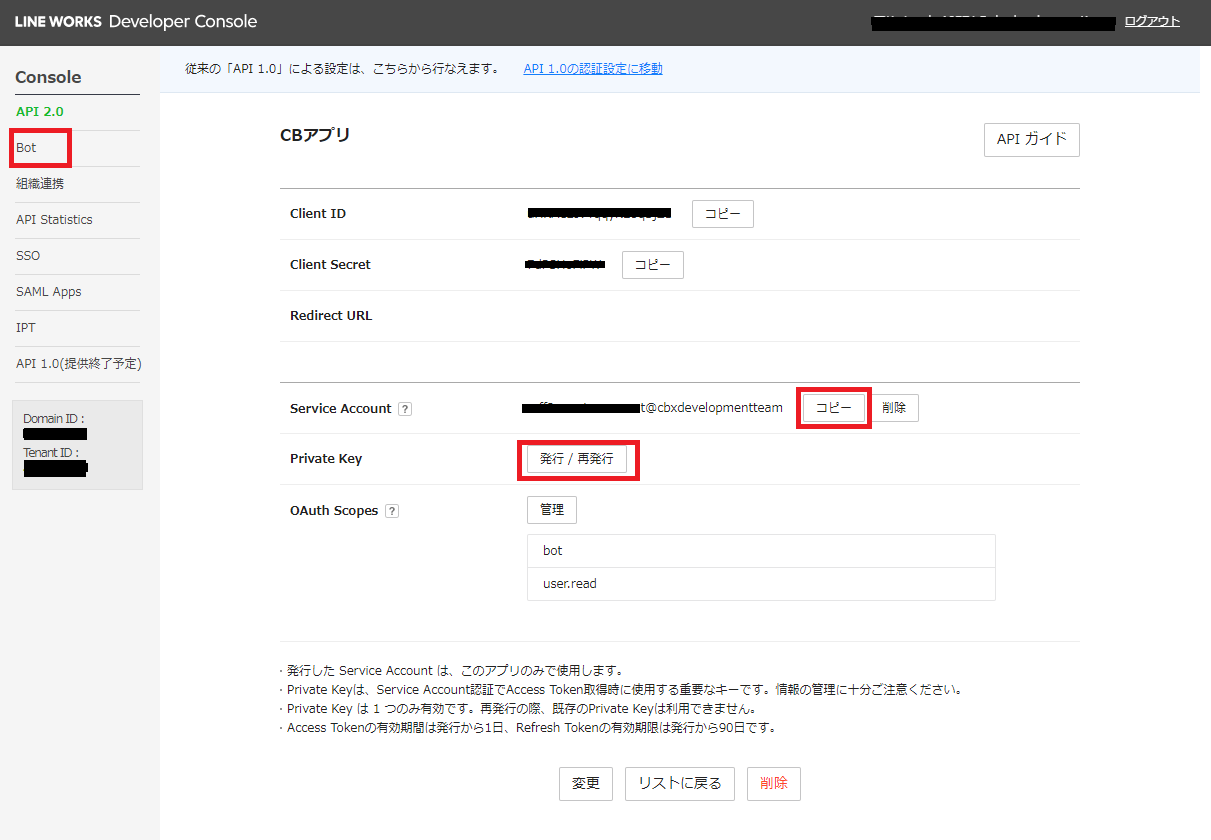Screen dimensions: 1211x840
Task: Open the IPT sidebar entry
Action: point(26,328)
